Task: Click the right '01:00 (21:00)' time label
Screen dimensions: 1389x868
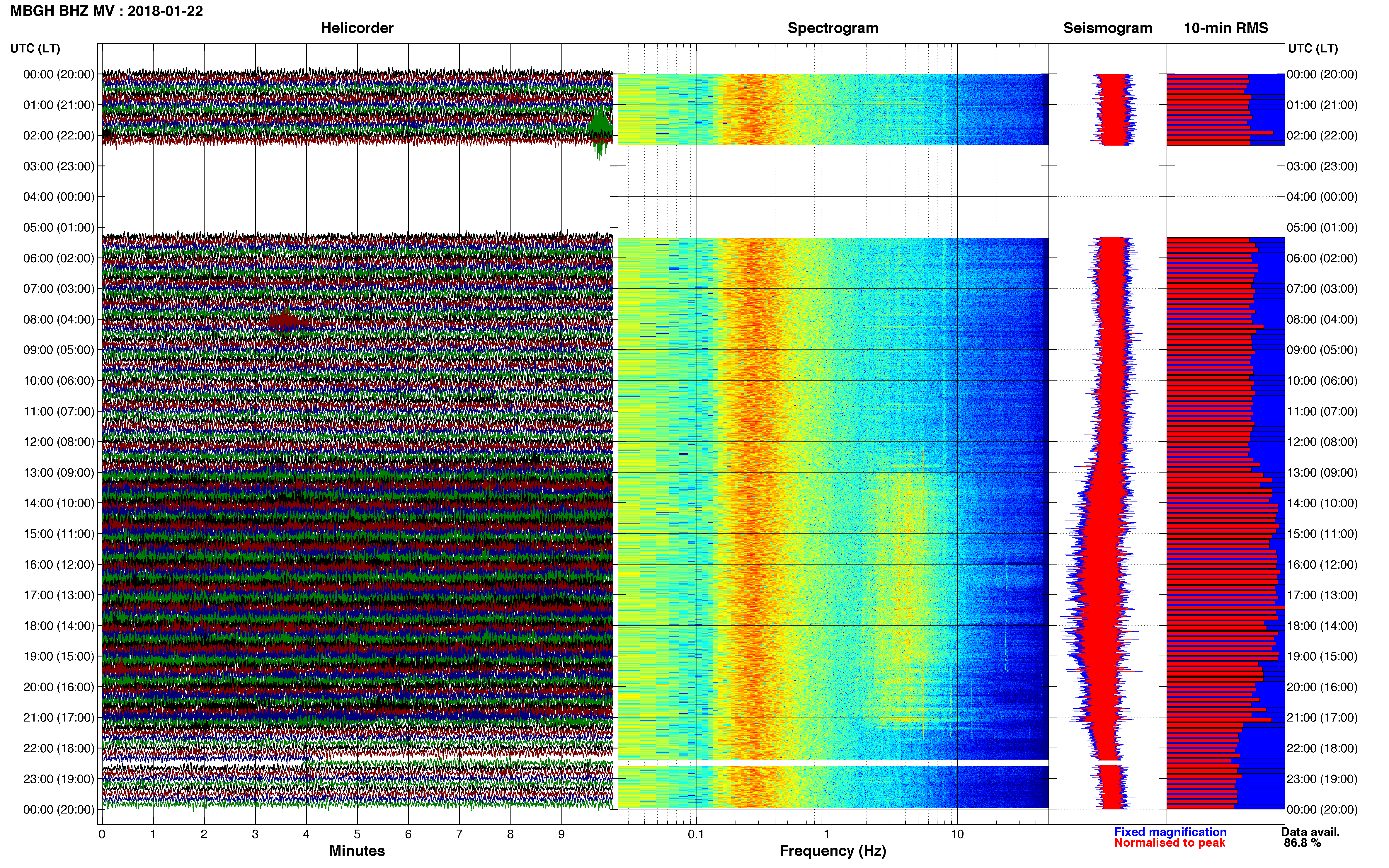Action: click(1322, 105)
